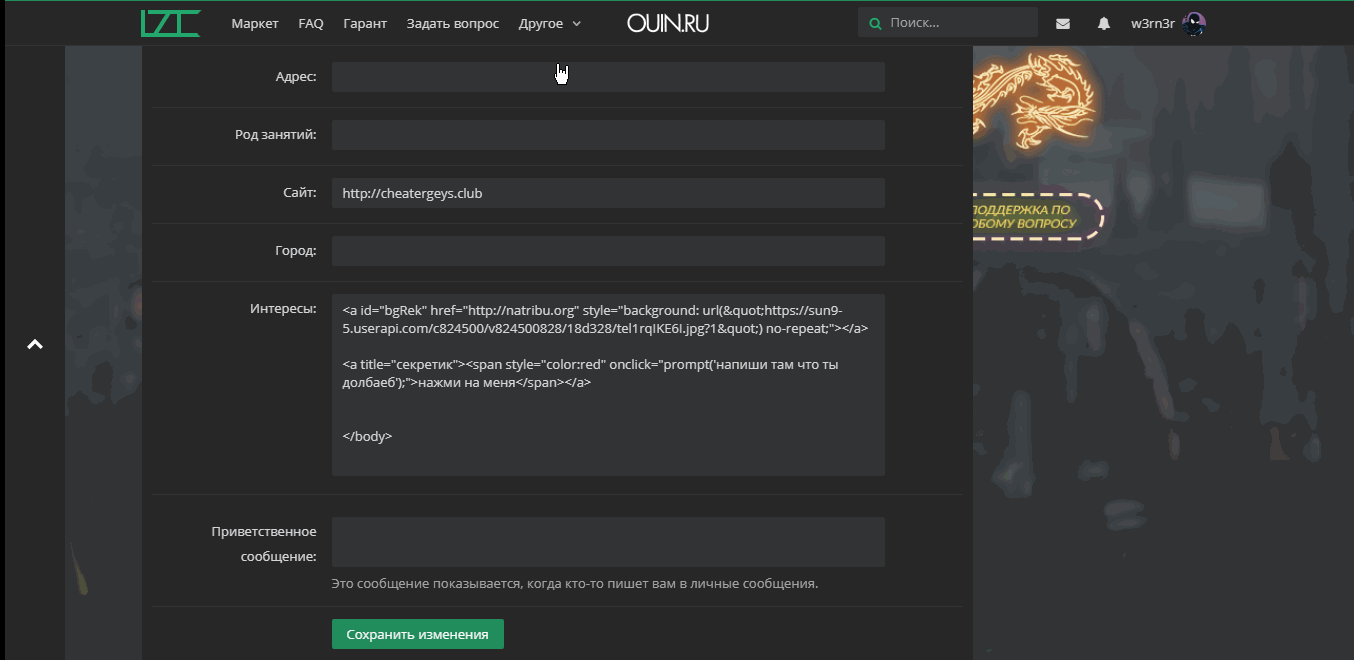Viewport: 1354px width, 660px height.
Task: Click the Род занятий label
Action: pyautogui.click(x=276, y=135)
